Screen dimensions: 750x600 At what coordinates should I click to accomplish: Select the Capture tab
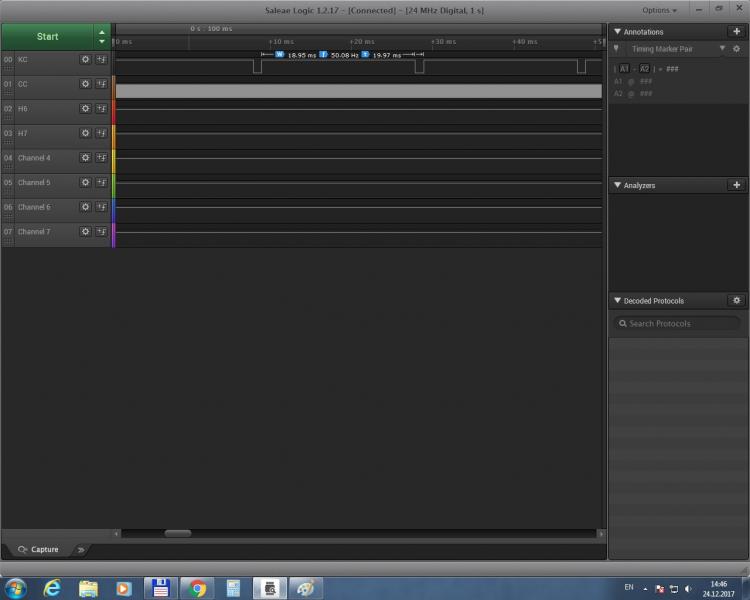pyautogui.click(x=38, y=549)
